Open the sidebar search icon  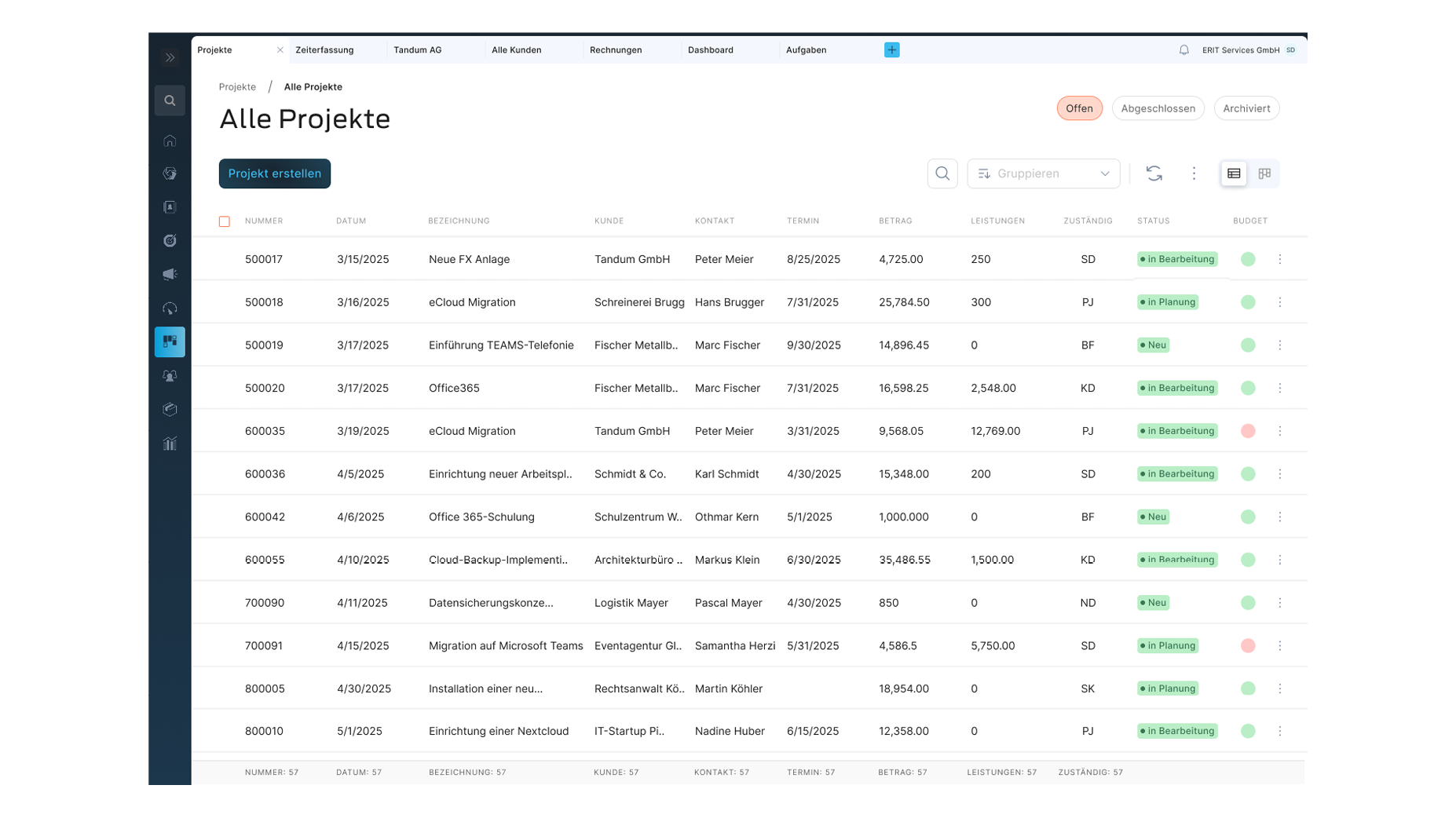pos(170,100)
